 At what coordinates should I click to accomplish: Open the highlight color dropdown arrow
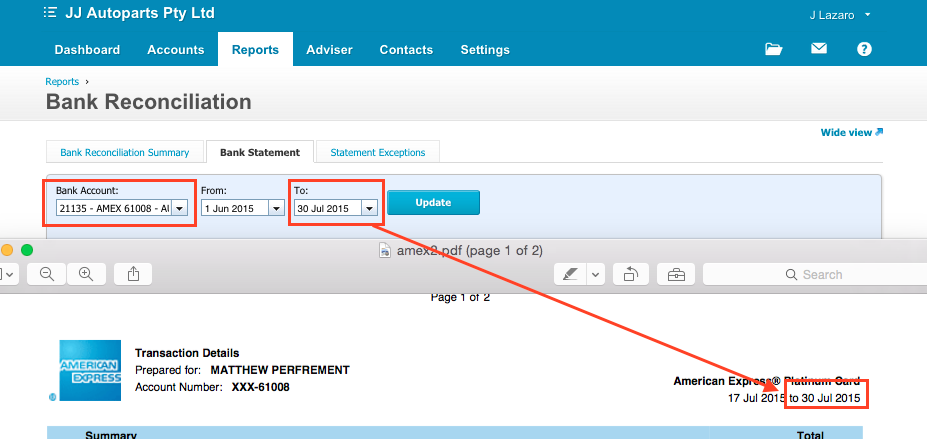pyautogui.click(x=594, y=274)
